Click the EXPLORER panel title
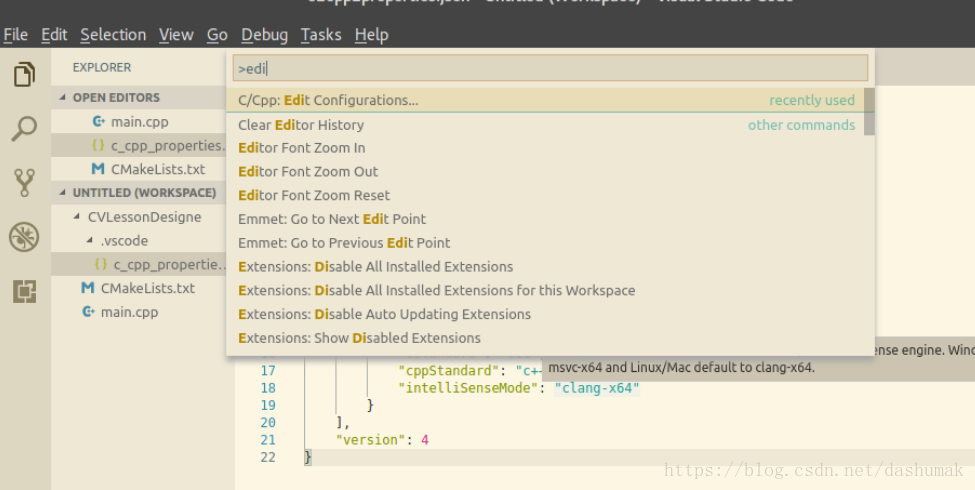Screen dimensions: 975x490 (x=102, y=67)
